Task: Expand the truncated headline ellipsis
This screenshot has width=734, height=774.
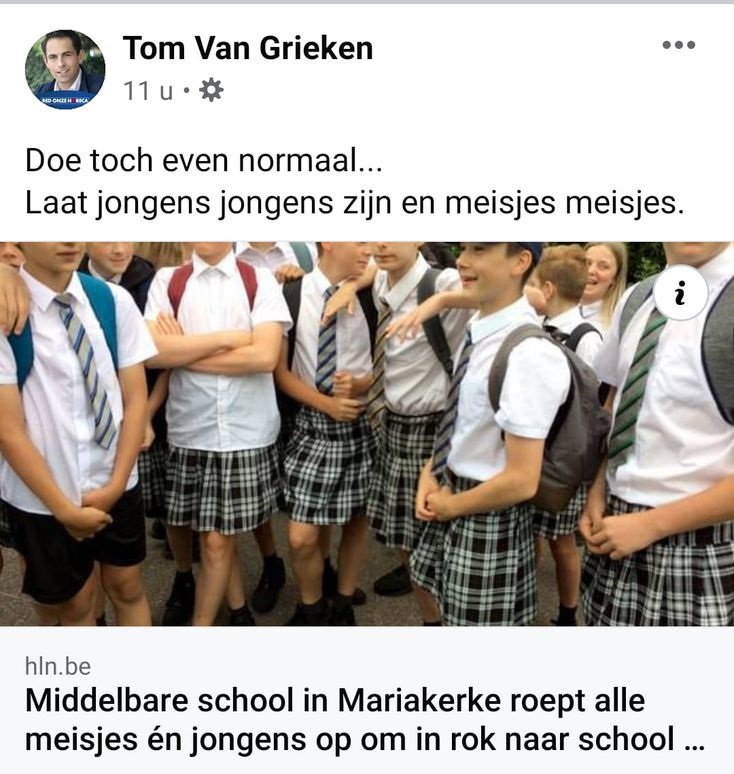Action: pyautogui.click(x=695, y=745)
